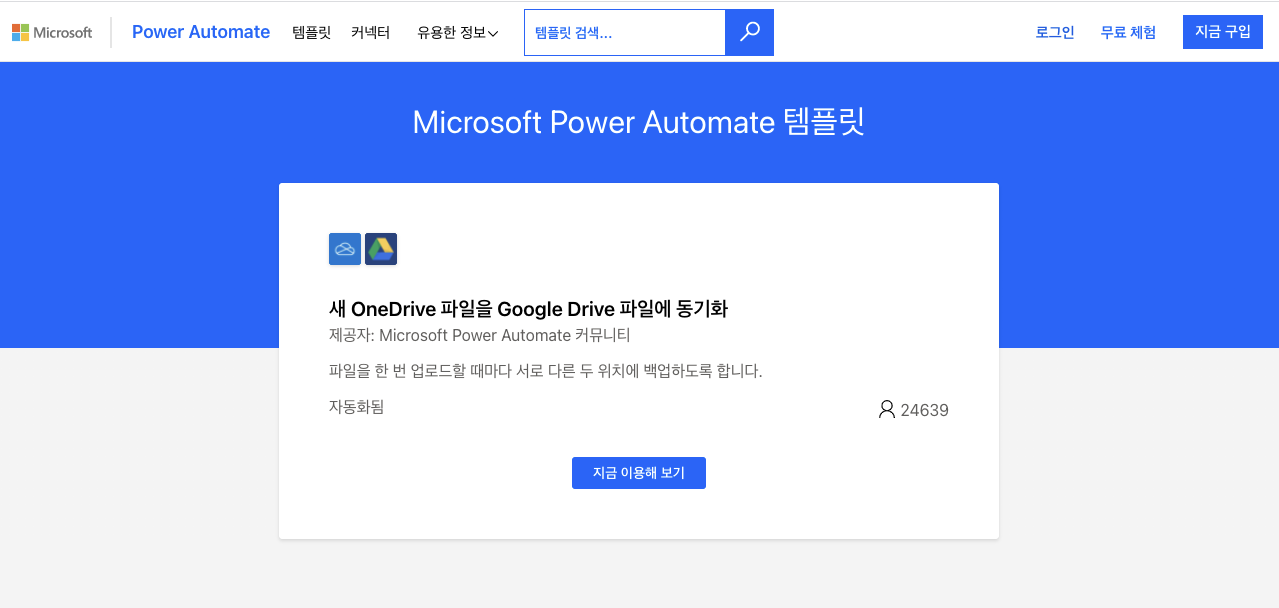The height and width of the screenshot is (608, 1279).
Task: Click the OneDrive cloud icon
Action: (345, 249)
